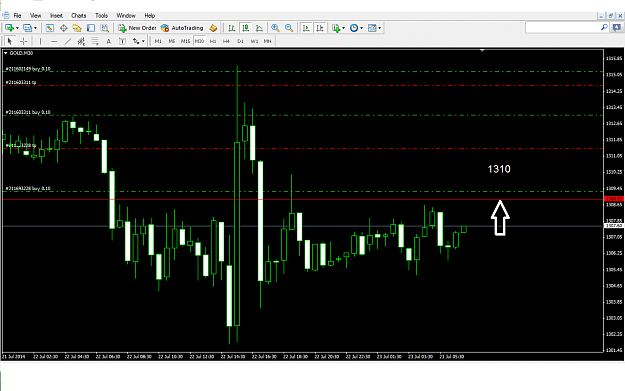The image size is (625, 391).
Task: Switch to MN monthly timeframe
Action: (x=268, y=41)
